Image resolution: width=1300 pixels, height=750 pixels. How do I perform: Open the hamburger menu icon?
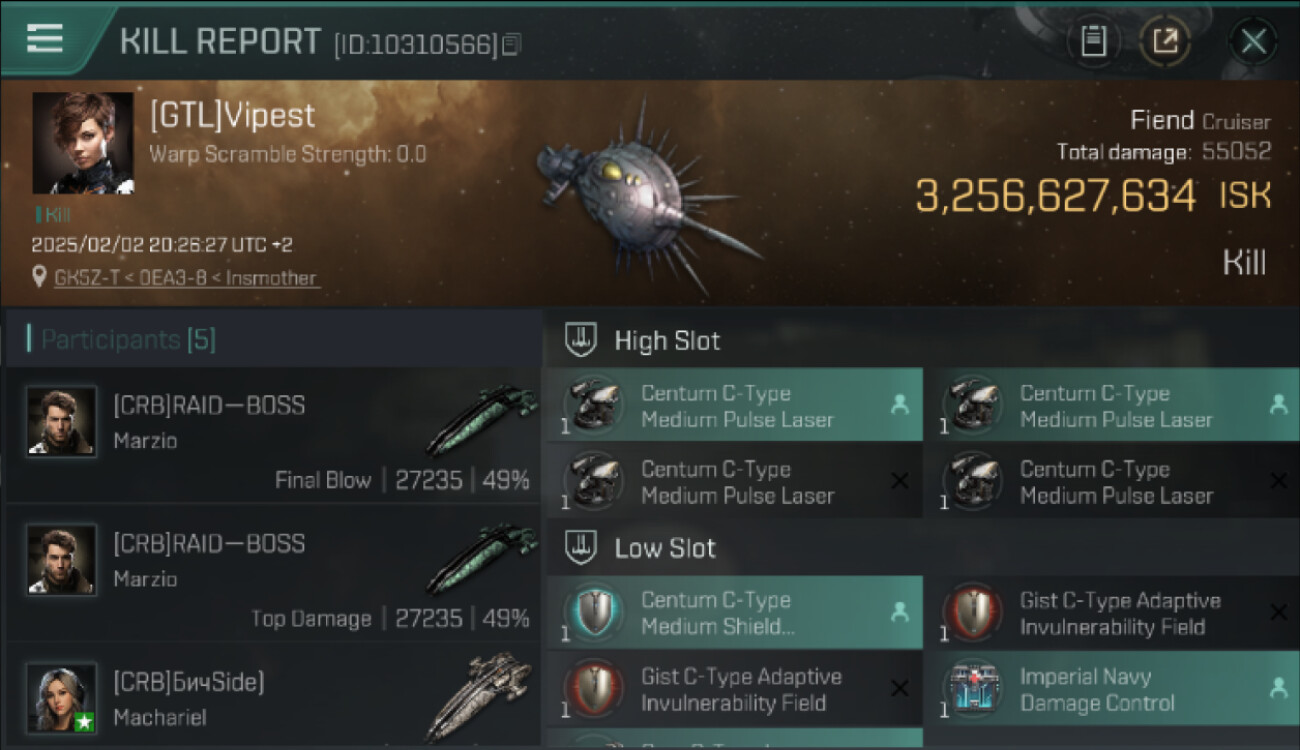(45, 39)
